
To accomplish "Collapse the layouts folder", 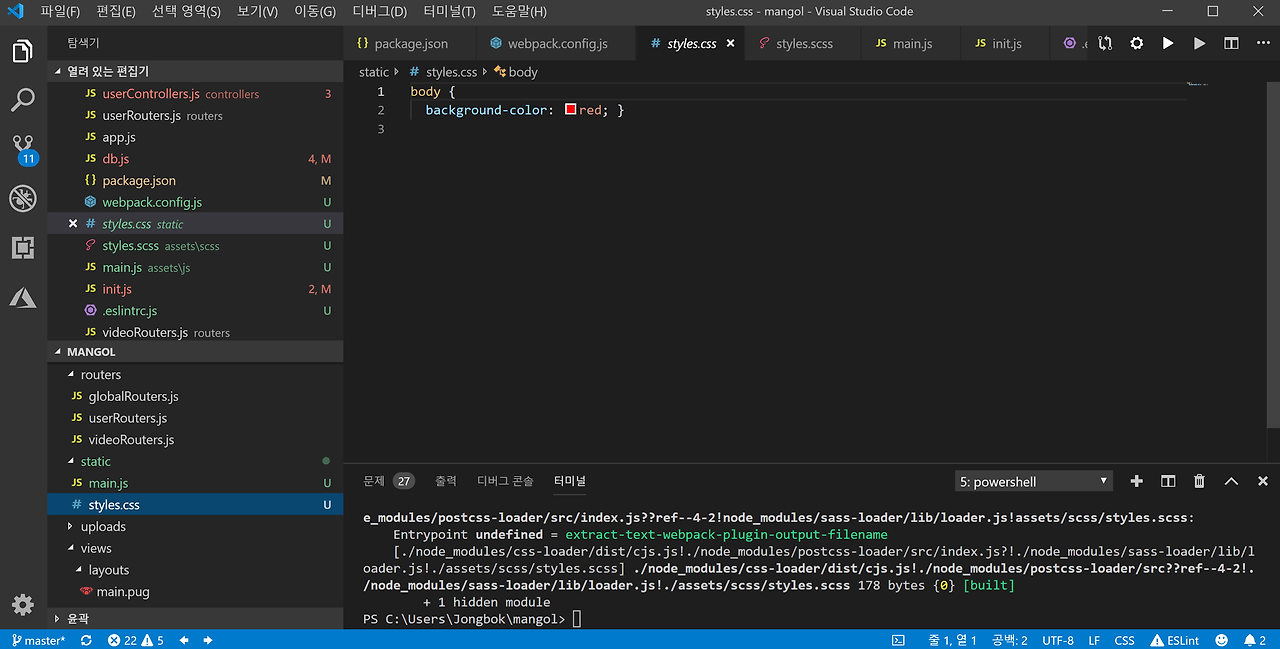I will 108,570.
